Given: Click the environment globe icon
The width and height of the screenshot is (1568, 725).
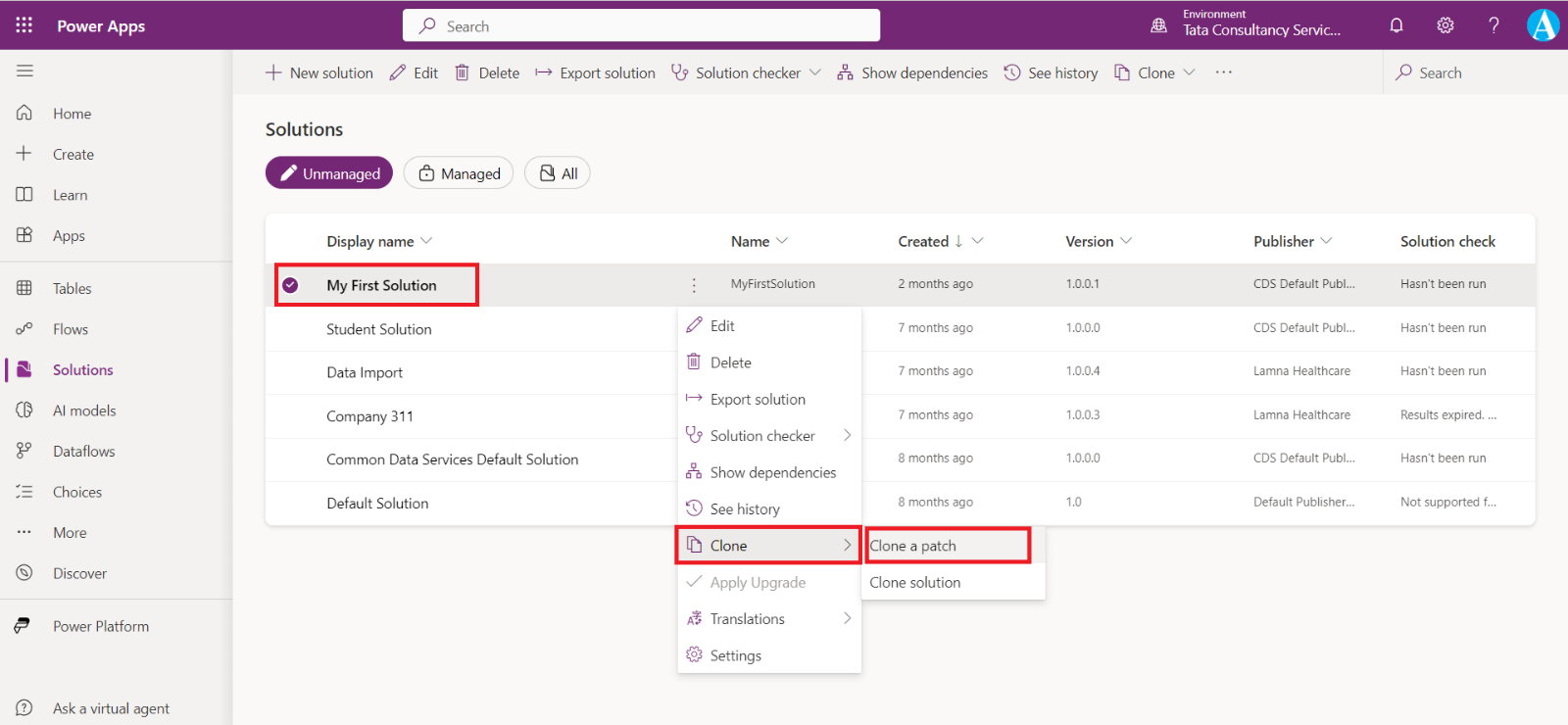Looking at the screenshot, I should (x=1158, y=25).
